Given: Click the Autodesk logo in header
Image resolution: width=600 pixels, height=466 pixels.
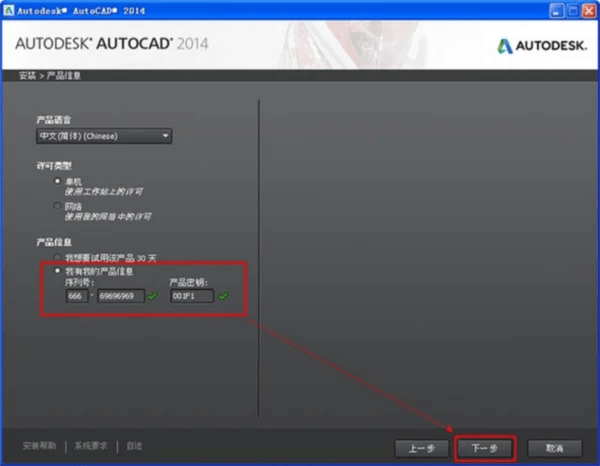Looking at the screenshot, I should [x=541, y=46].
